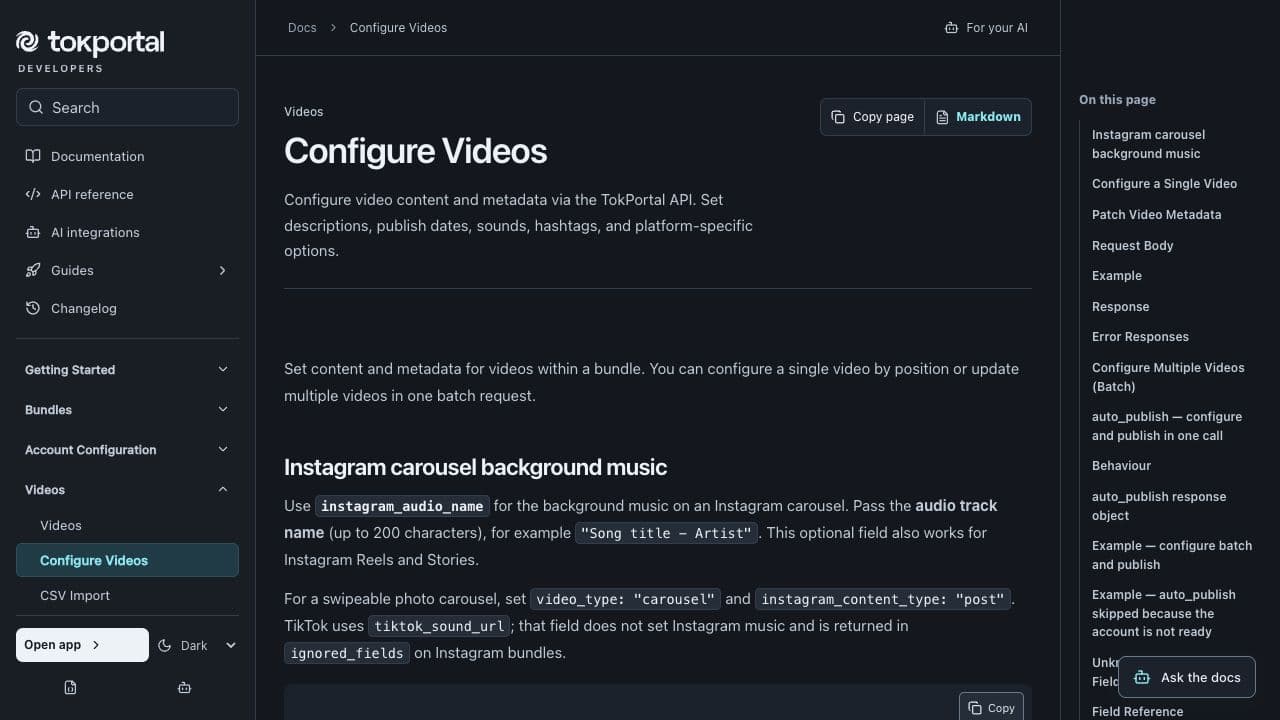This screenshot has width=1280, height=720.
Task: Click the Configure Videos breadcrumb
Action: (398, 28)
